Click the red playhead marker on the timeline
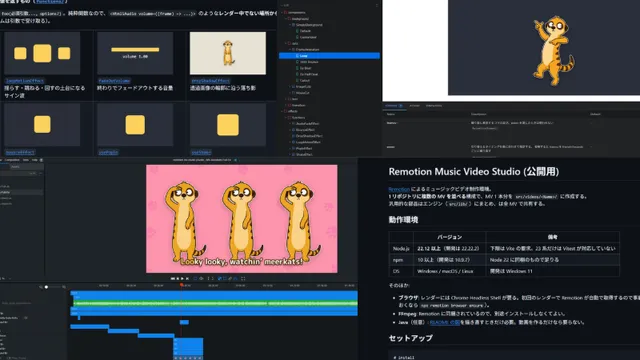The height and width of the screenshot is (360, 640). [x=181, y=285]
